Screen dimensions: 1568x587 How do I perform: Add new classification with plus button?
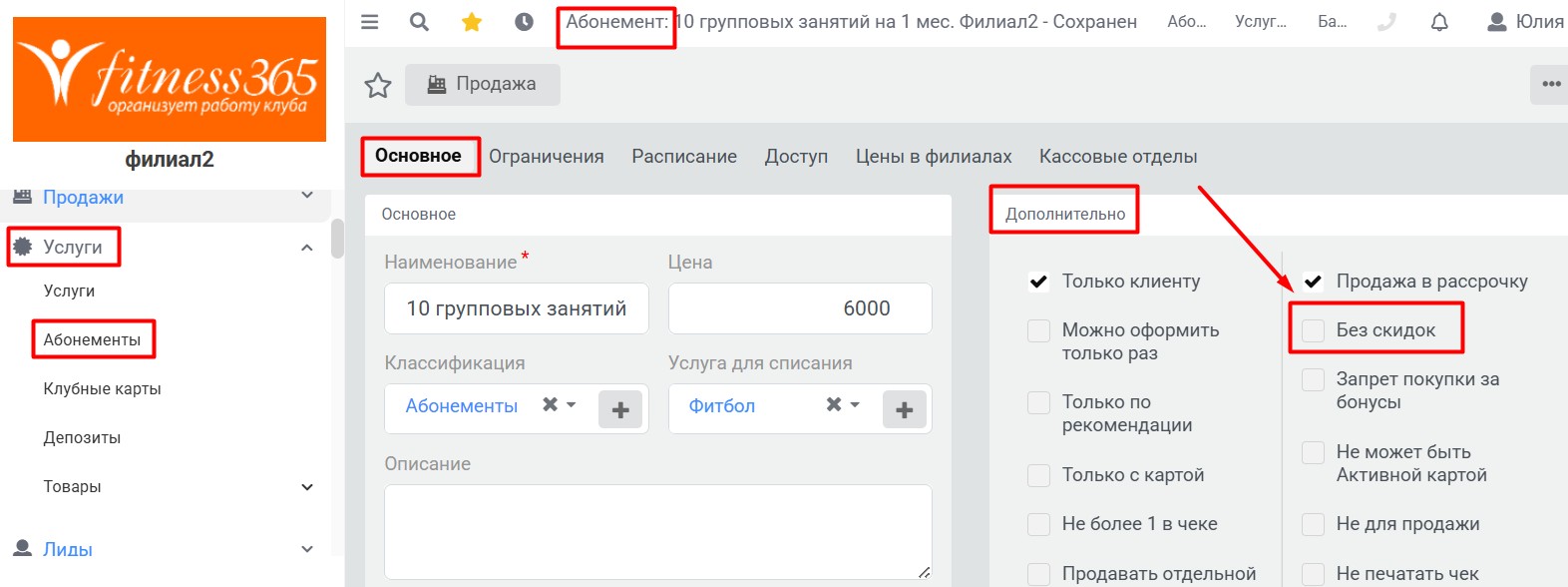pos(620,409)
